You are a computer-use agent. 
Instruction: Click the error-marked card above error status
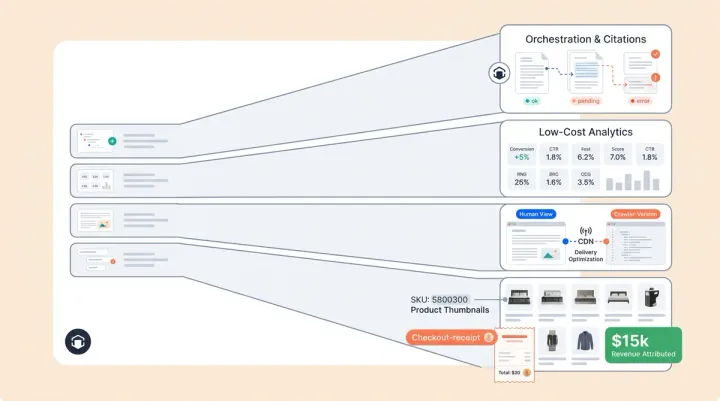640,85
